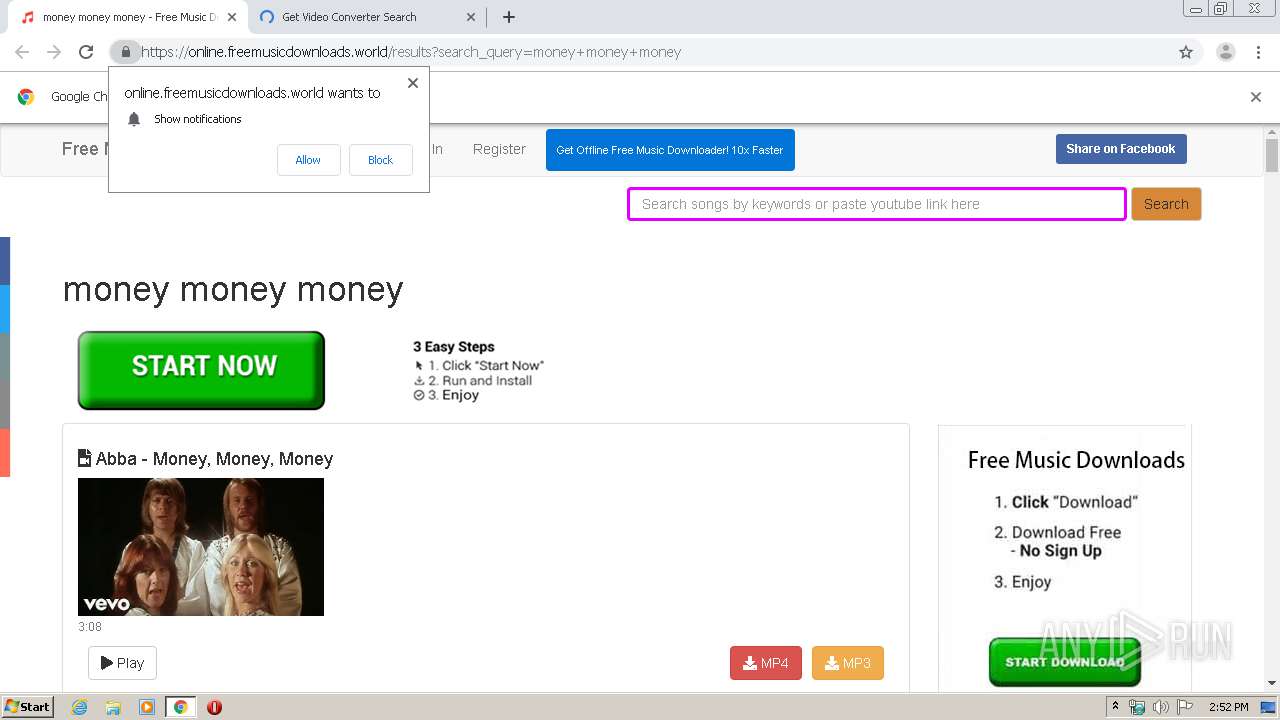Image resolution: width=1280 pixels, height=720 pixels.
Task: Download the song as MP4
Action: pyautogui.click(x=766, y=663)
